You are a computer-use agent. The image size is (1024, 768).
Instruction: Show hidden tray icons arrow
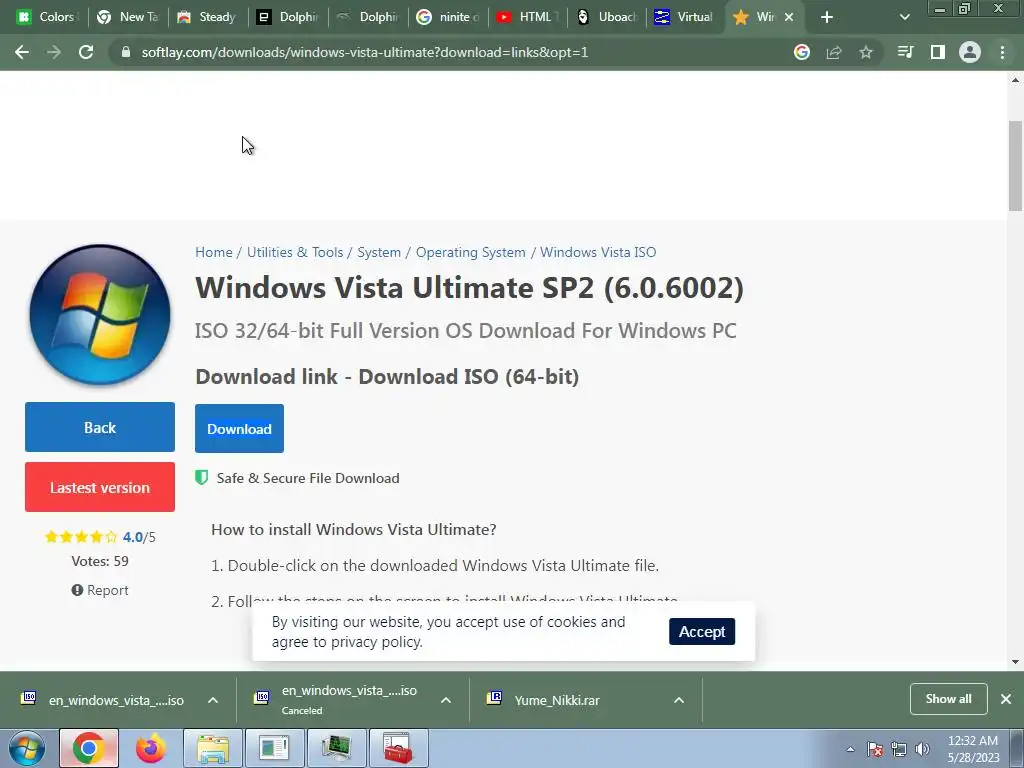click(x=850, y=749)
